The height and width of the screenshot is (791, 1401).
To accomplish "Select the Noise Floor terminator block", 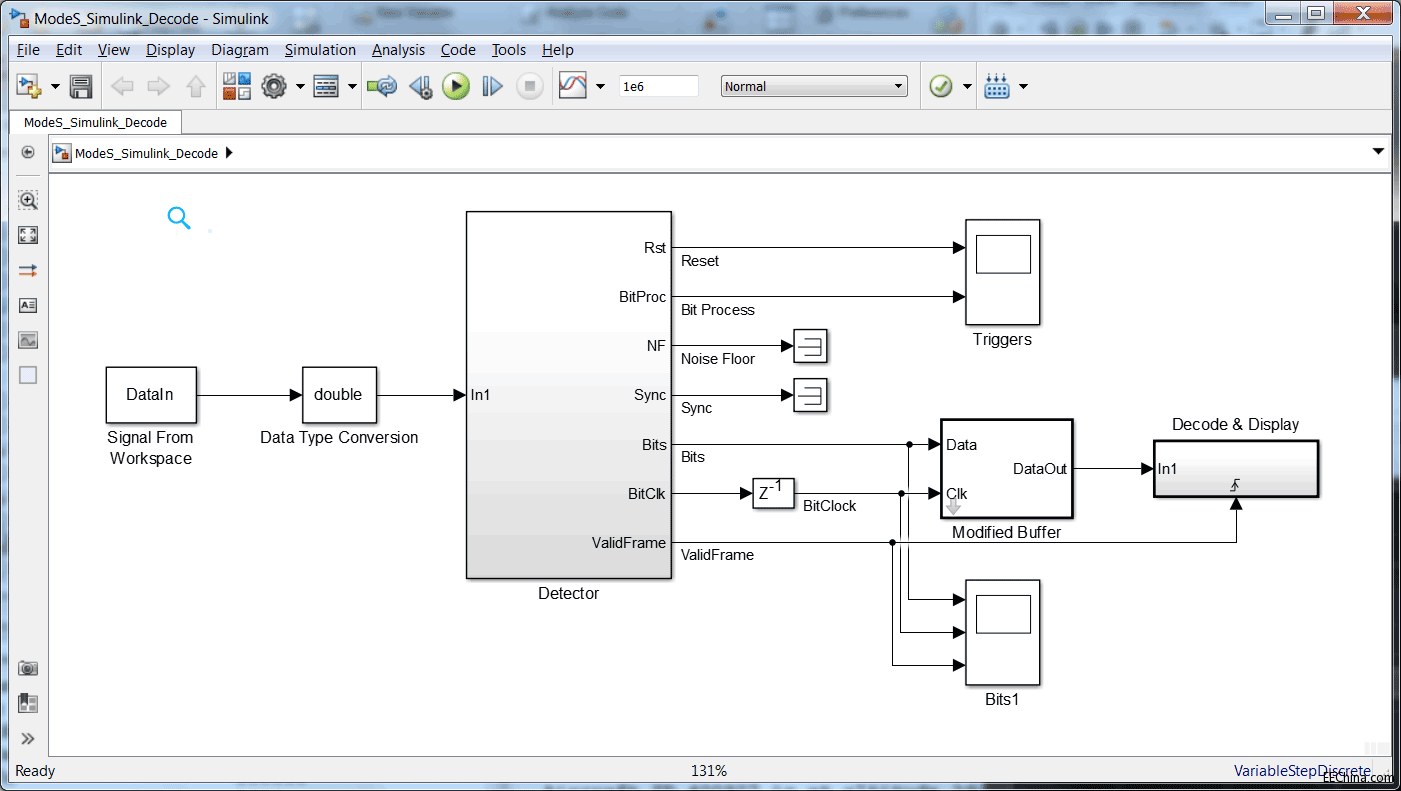I will tap(810, 347).
